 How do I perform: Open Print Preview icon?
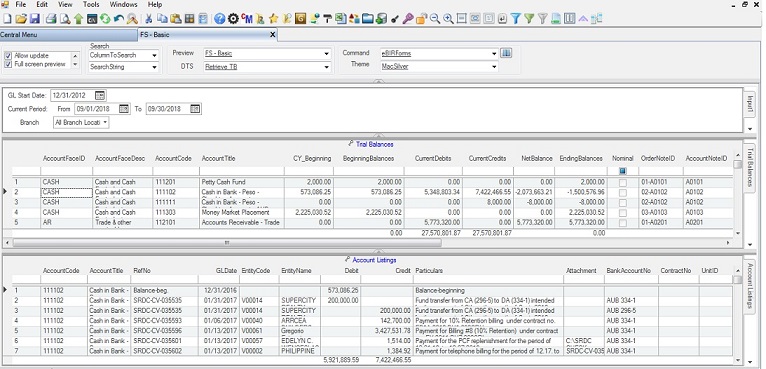pos(64,19)
